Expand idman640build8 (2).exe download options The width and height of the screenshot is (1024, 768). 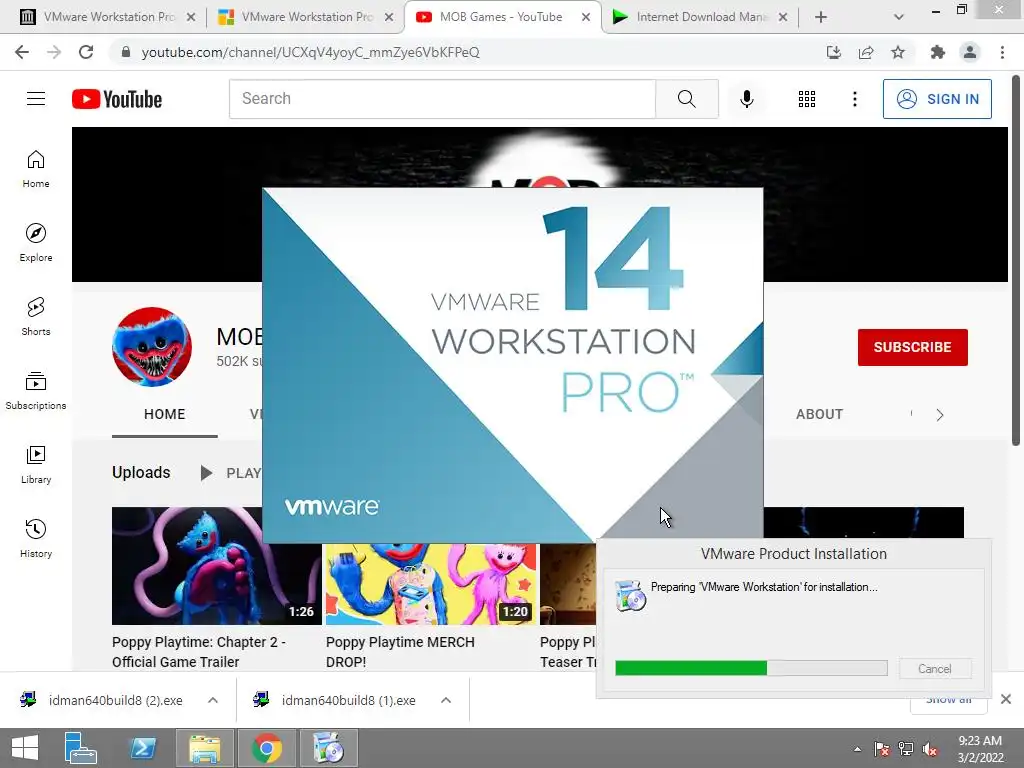click(x=213, y=700)
